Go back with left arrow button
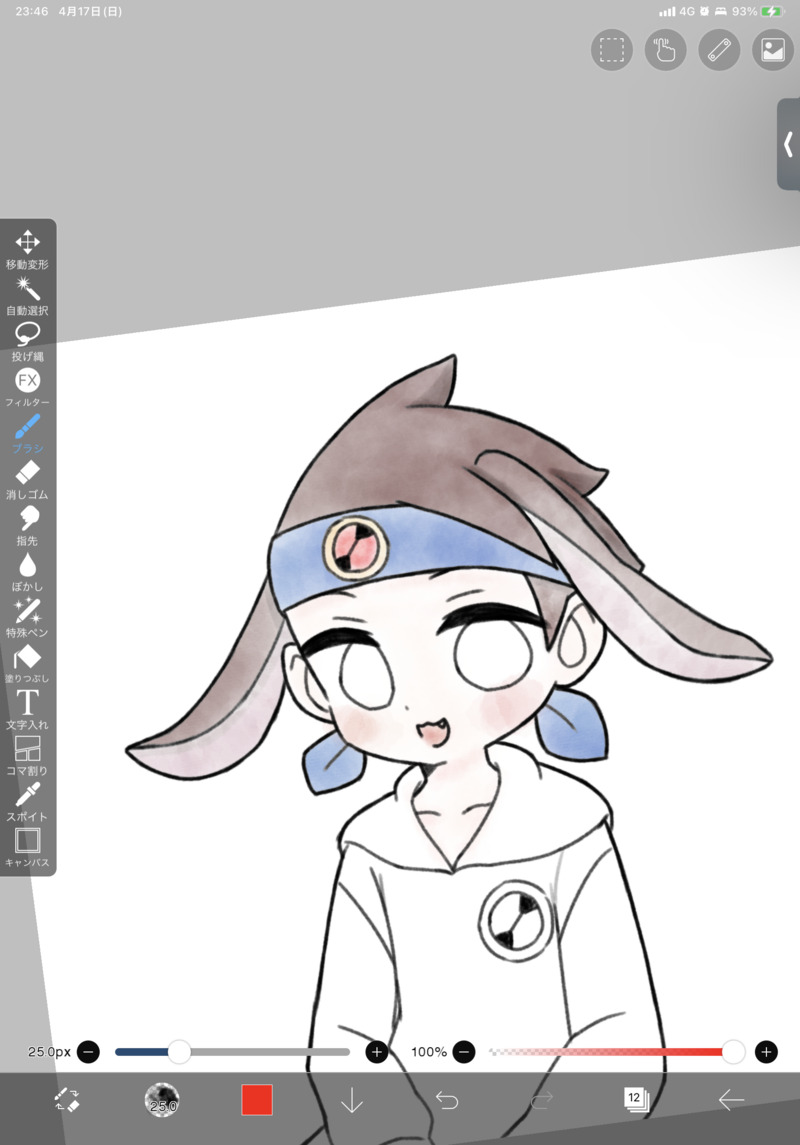This screenshot has height=1145, width=800. pyautogui.click(x=731, y=1100)
